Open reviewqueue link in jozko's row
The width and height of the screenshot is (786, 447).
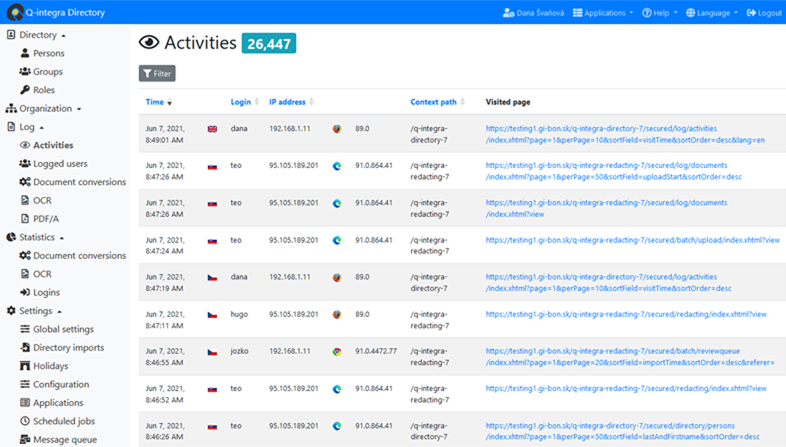pyautogui.click(x=630, y=357)
